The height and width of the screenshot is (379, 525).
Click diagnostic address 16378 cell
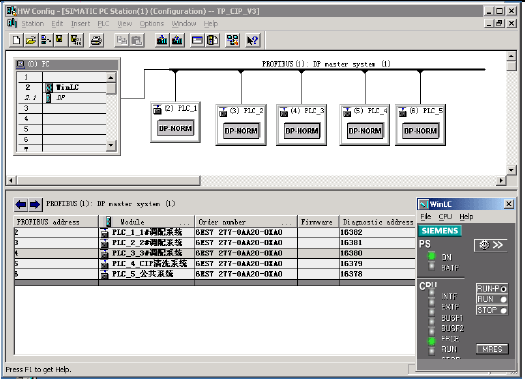pyautogui.click(x=377, y=274)
